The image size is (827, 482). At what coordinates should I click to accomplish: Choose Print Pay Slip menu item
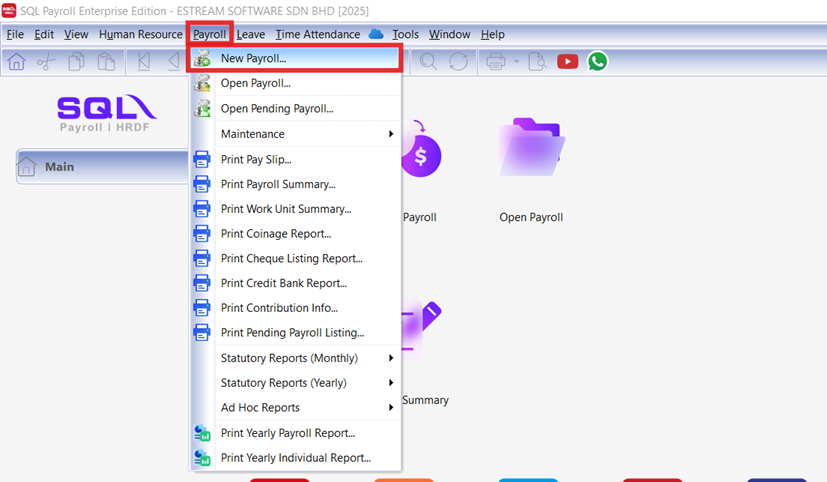(256, 159)
